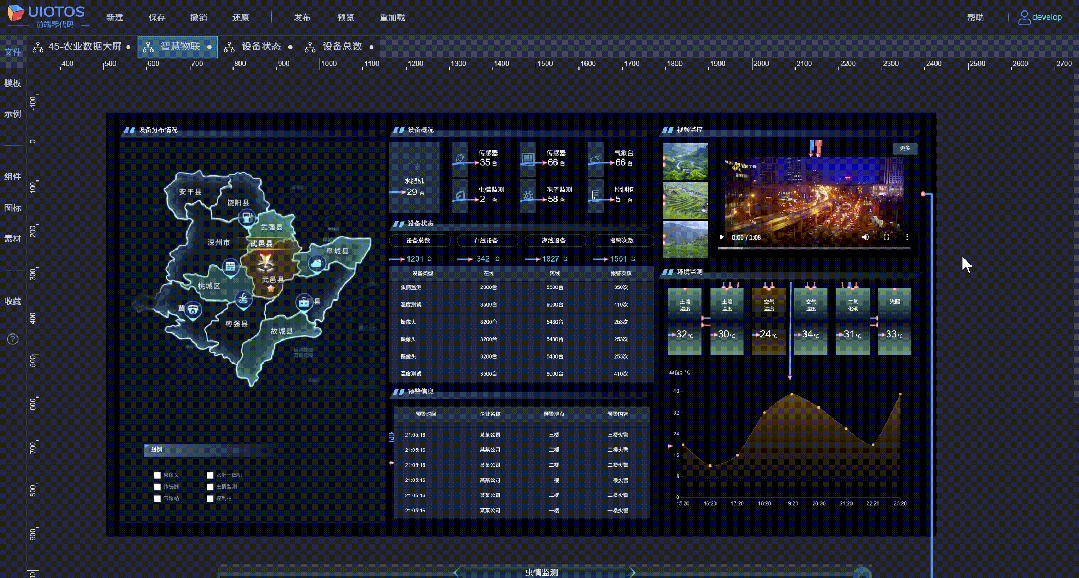Open the 素材 panel in the sidebar
1079x578 pixels.
point(12,238)
